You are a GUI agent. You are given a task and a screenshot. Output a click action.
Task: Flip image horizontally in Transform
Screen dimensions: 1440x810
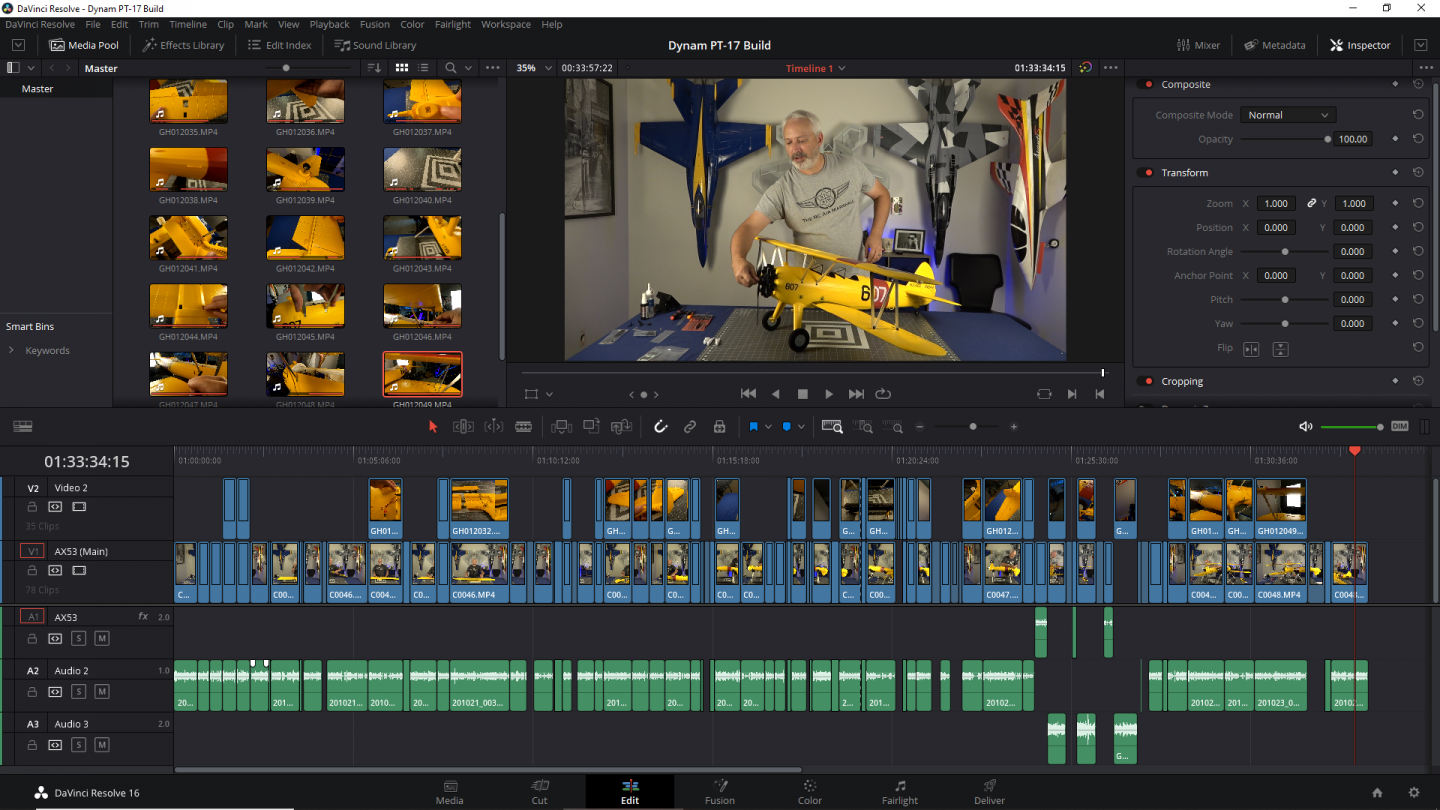point(1251,349)
